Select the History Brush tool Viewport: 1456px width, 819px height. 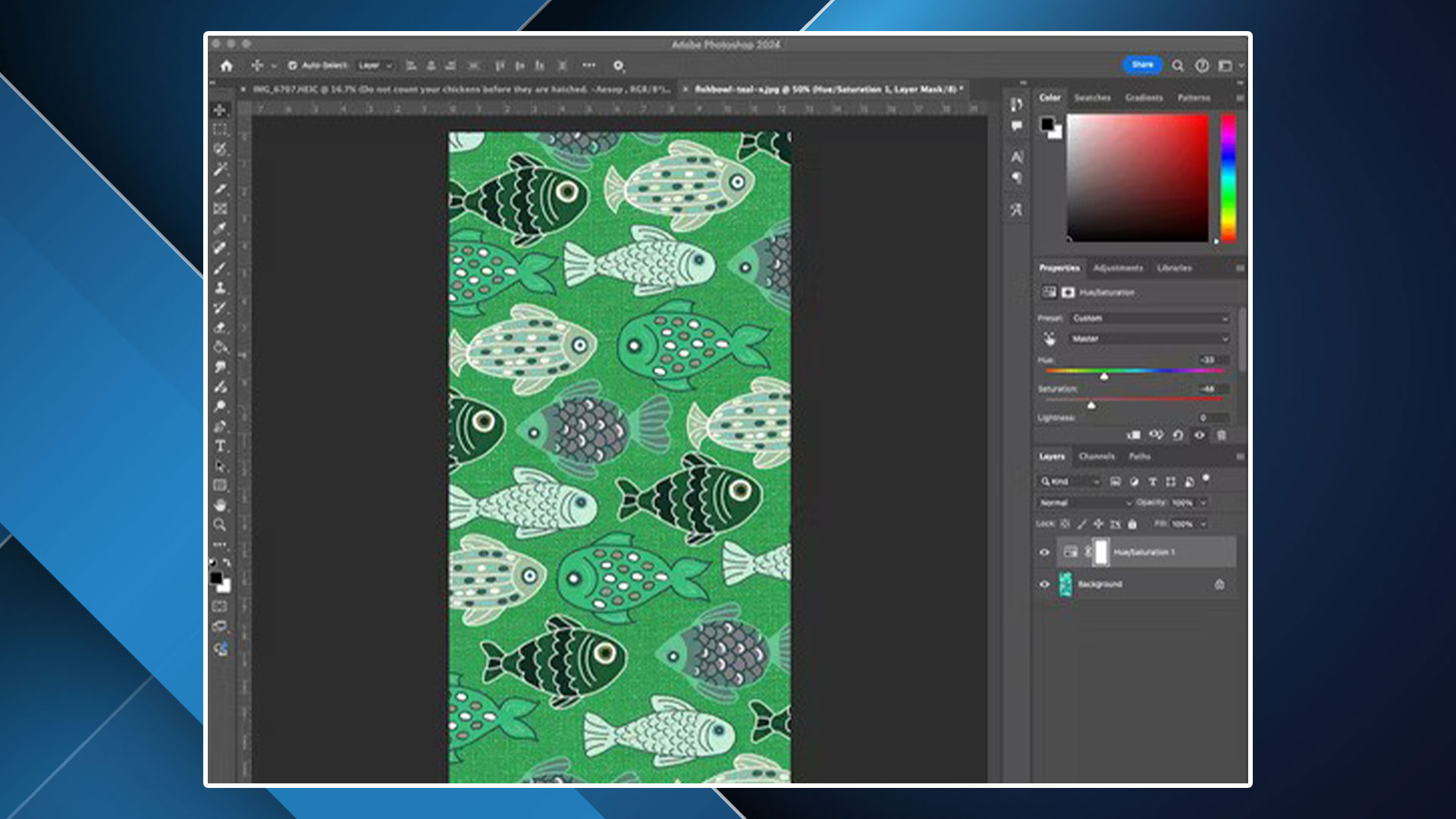coord(220,307)
